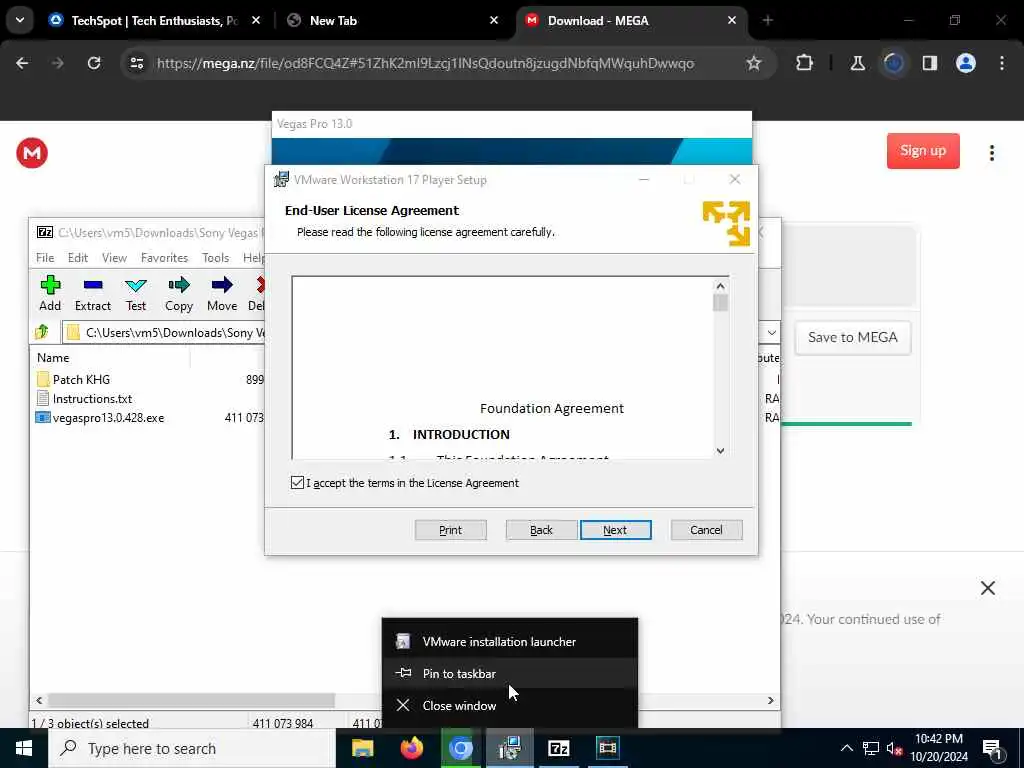Reload the MEGA page

(94, 63)
